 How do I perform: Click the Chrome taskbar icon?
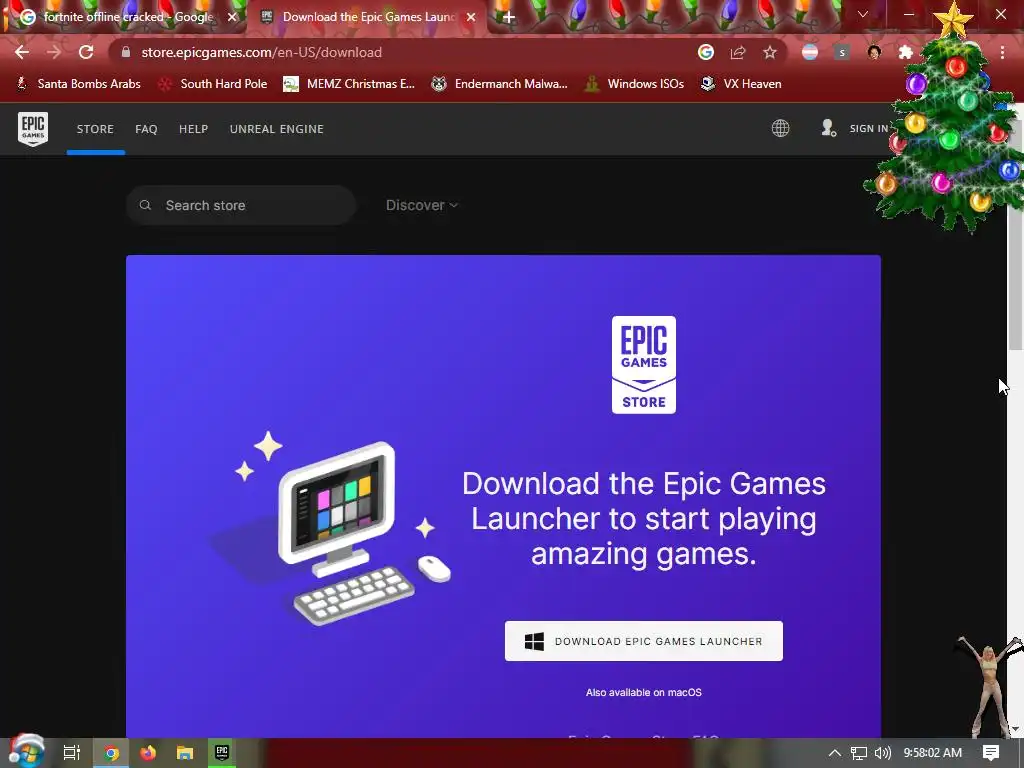(x=111, y=753)
